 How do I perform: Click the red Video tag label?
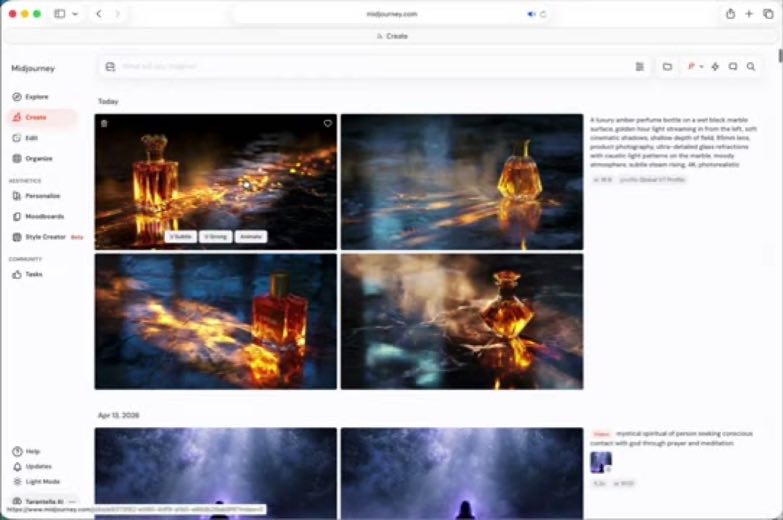(x=601, y=434)
